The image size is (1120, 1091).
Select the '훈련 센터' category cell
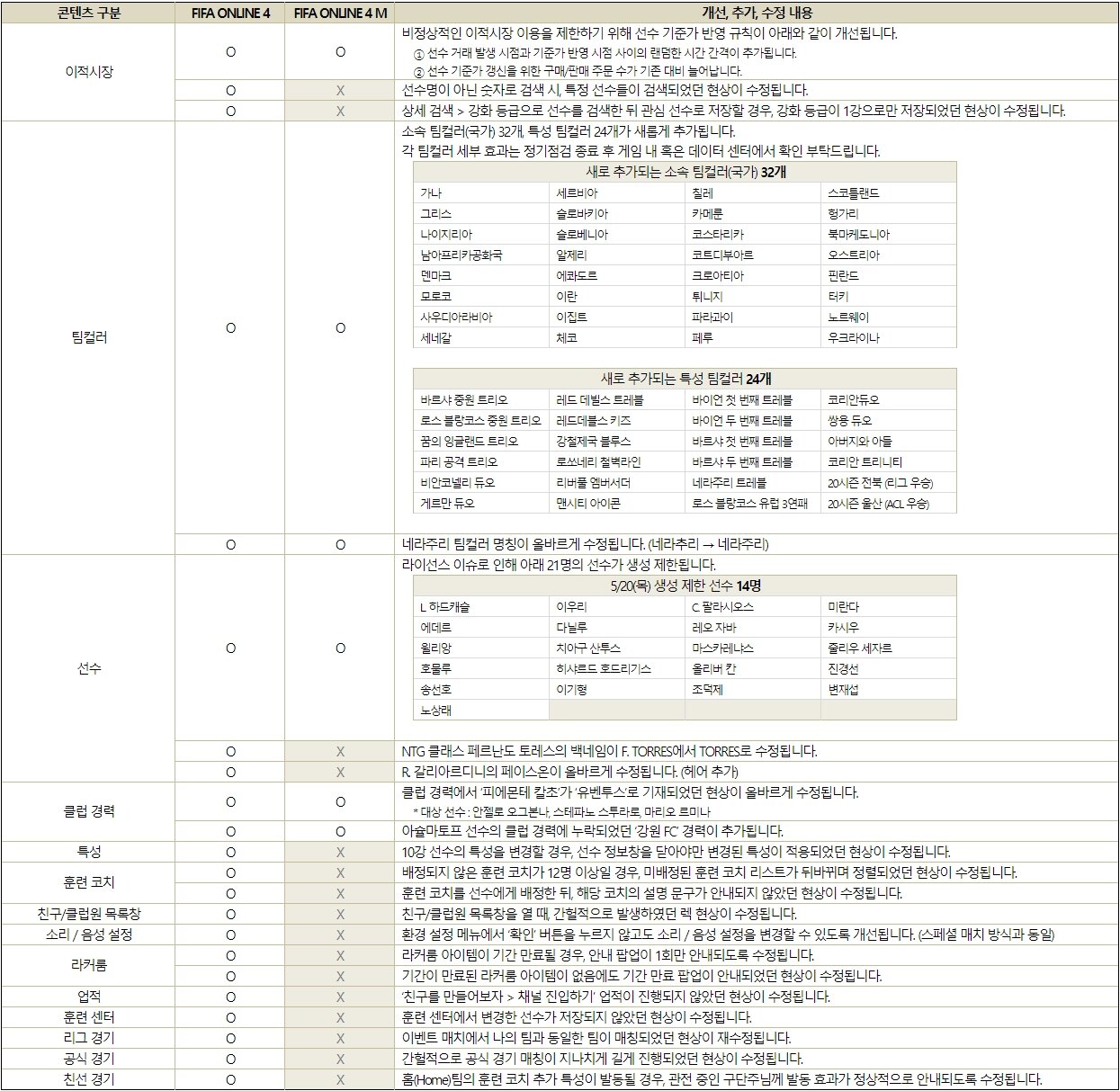89,1017
